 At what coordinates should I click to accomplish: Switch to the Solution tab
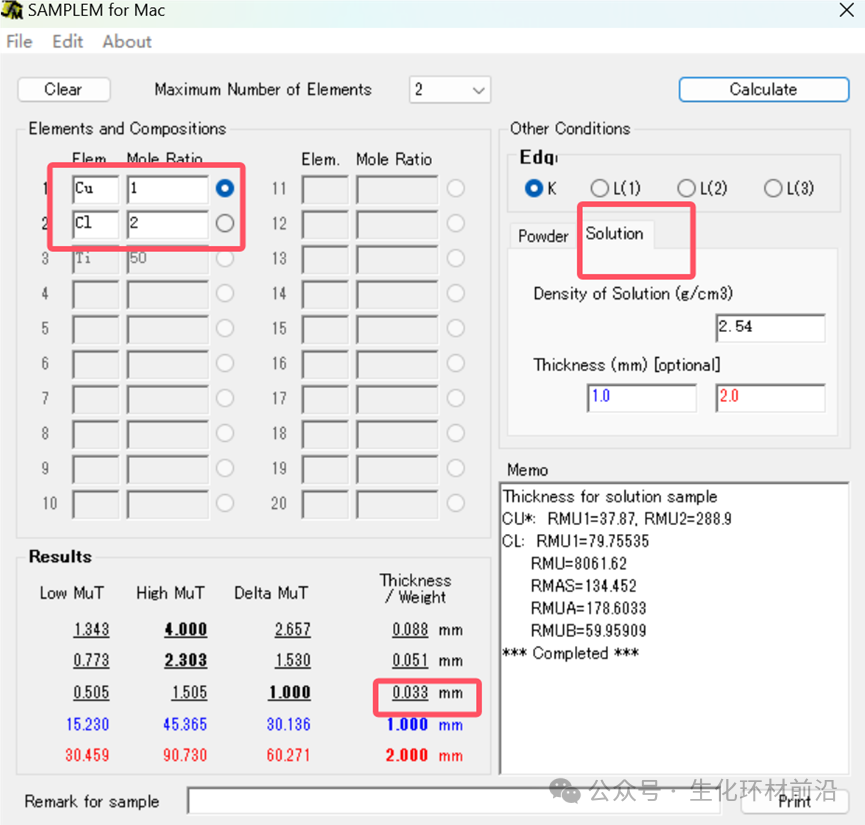click(x=614, y=234)
